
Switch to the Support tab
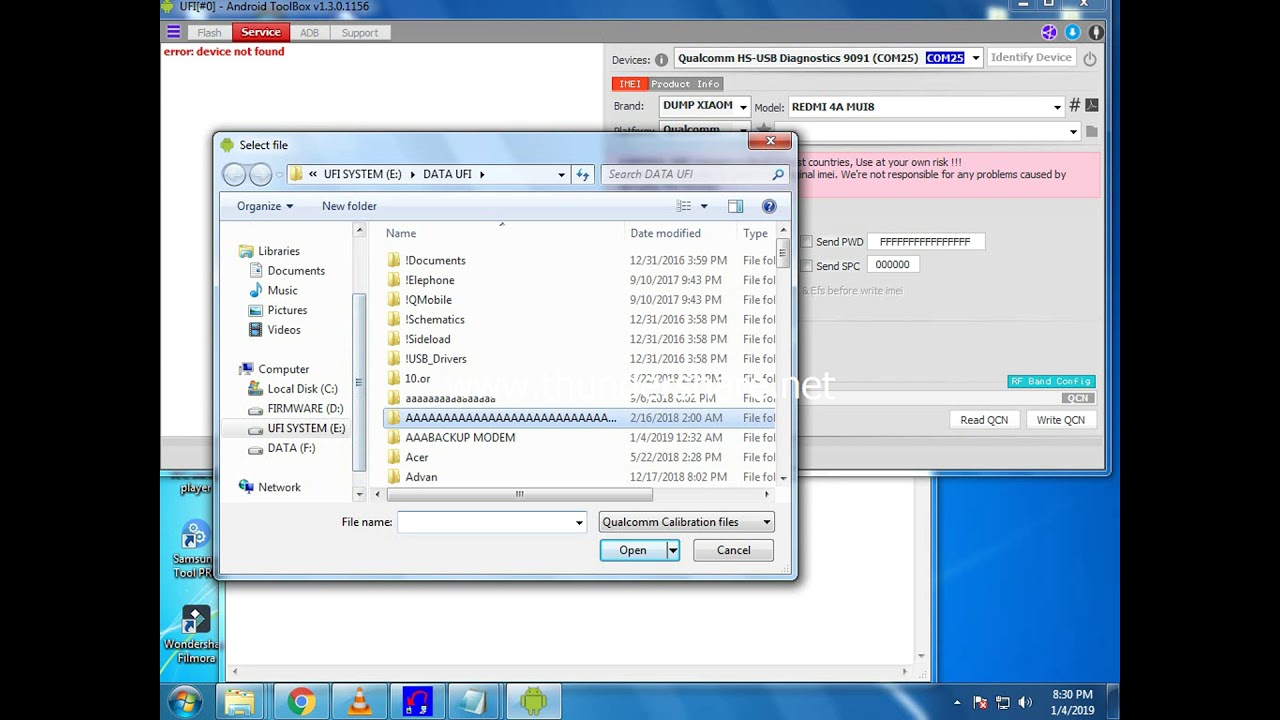(360, 32)
